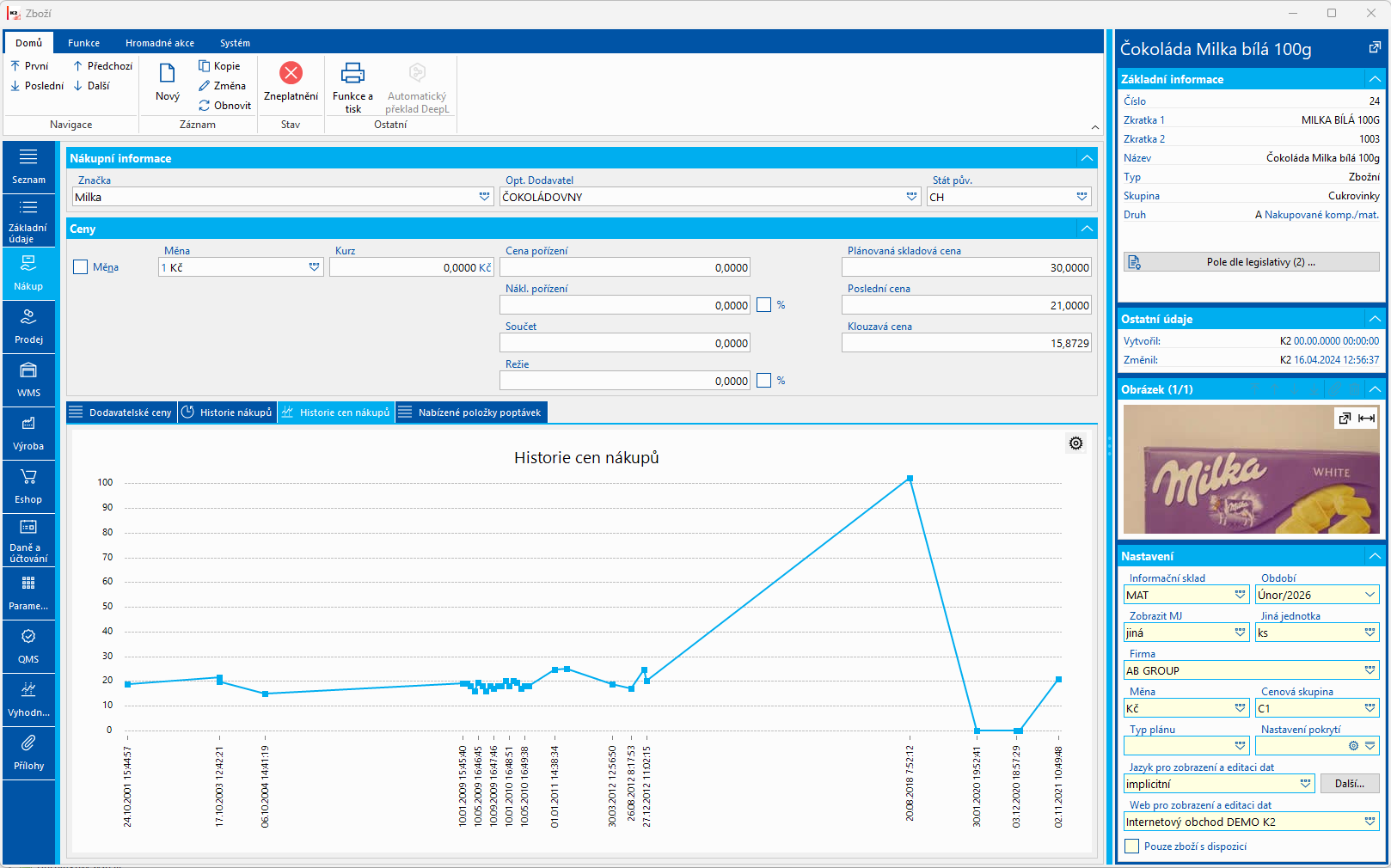The height and width of the screenshot is (868, 1391).
Task: Collapse the Nákupní informace section
Action: [1088, 158]
